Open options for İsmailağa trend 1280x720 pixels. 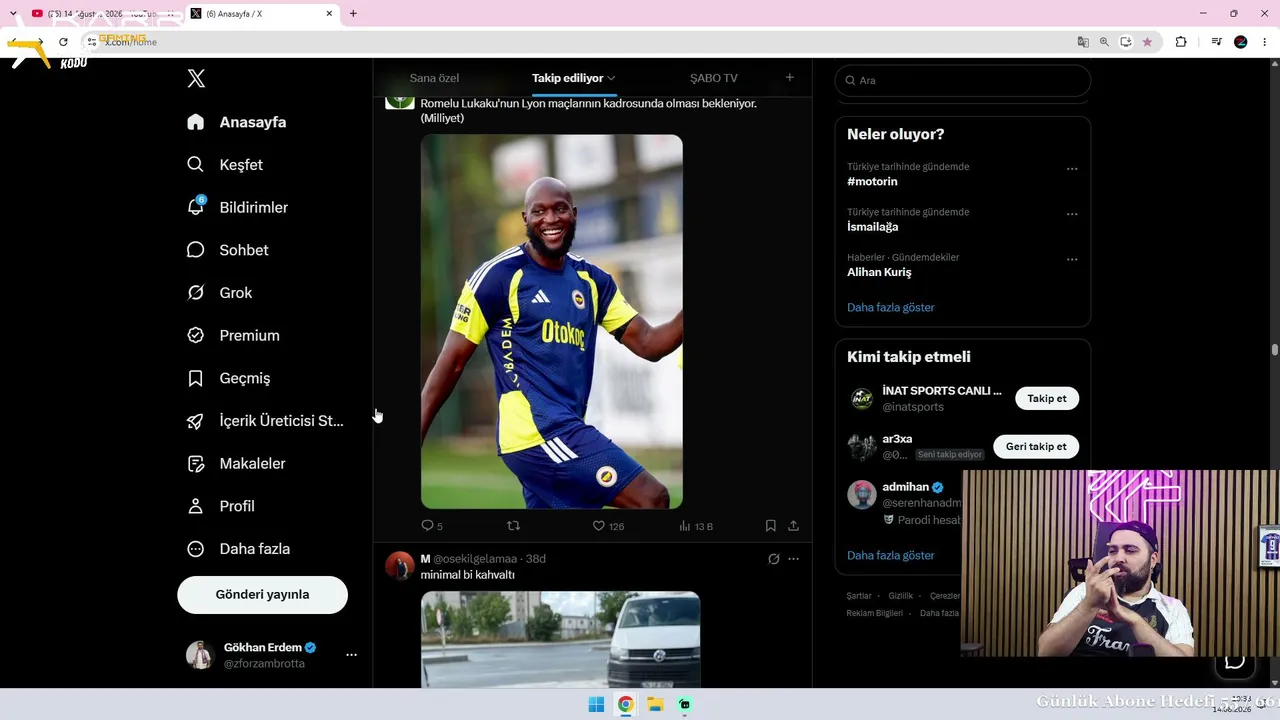1072,214
